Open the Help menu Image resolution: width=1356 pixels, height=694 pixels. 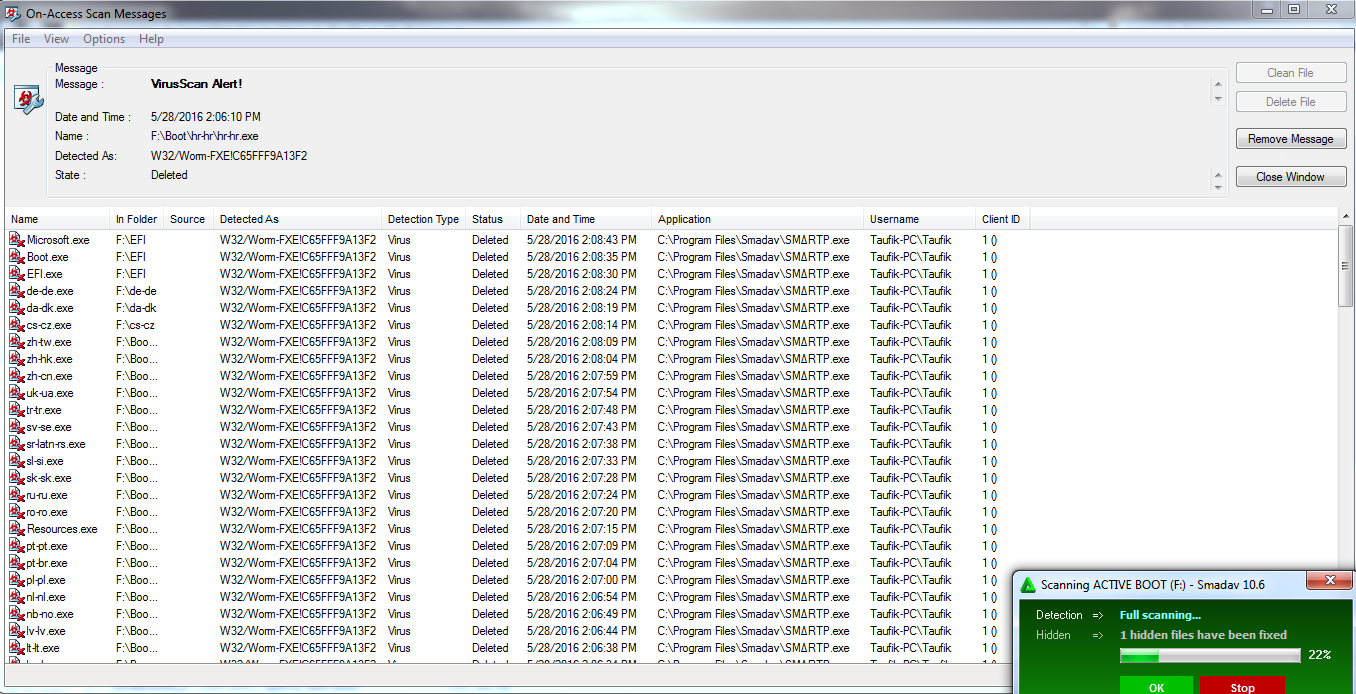click(x=151, y=39)
